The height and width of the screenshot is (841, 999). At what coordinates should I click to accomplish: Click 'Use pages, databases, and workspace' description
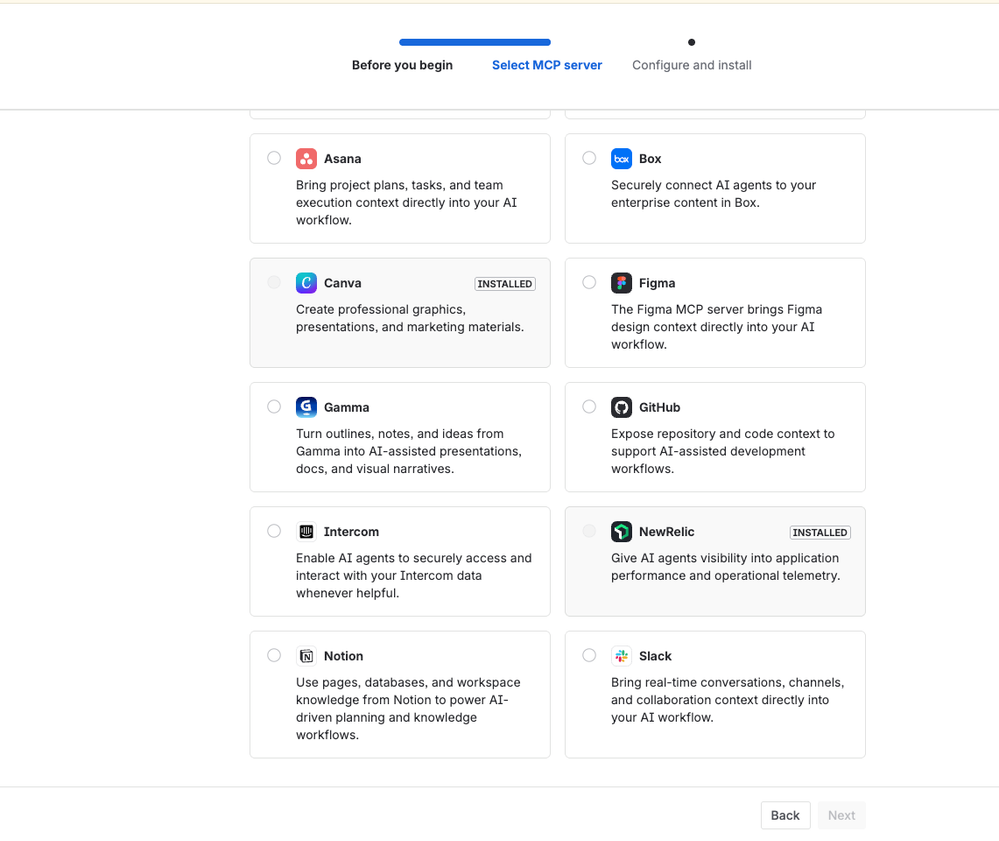pyautogui.click(x=408, y=708)
